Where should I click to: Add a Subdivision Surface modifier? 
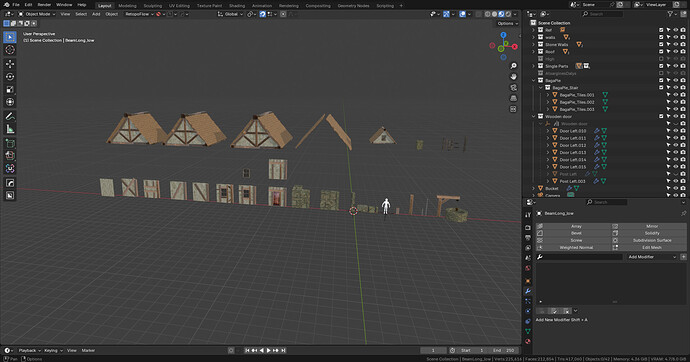point(649,240)
